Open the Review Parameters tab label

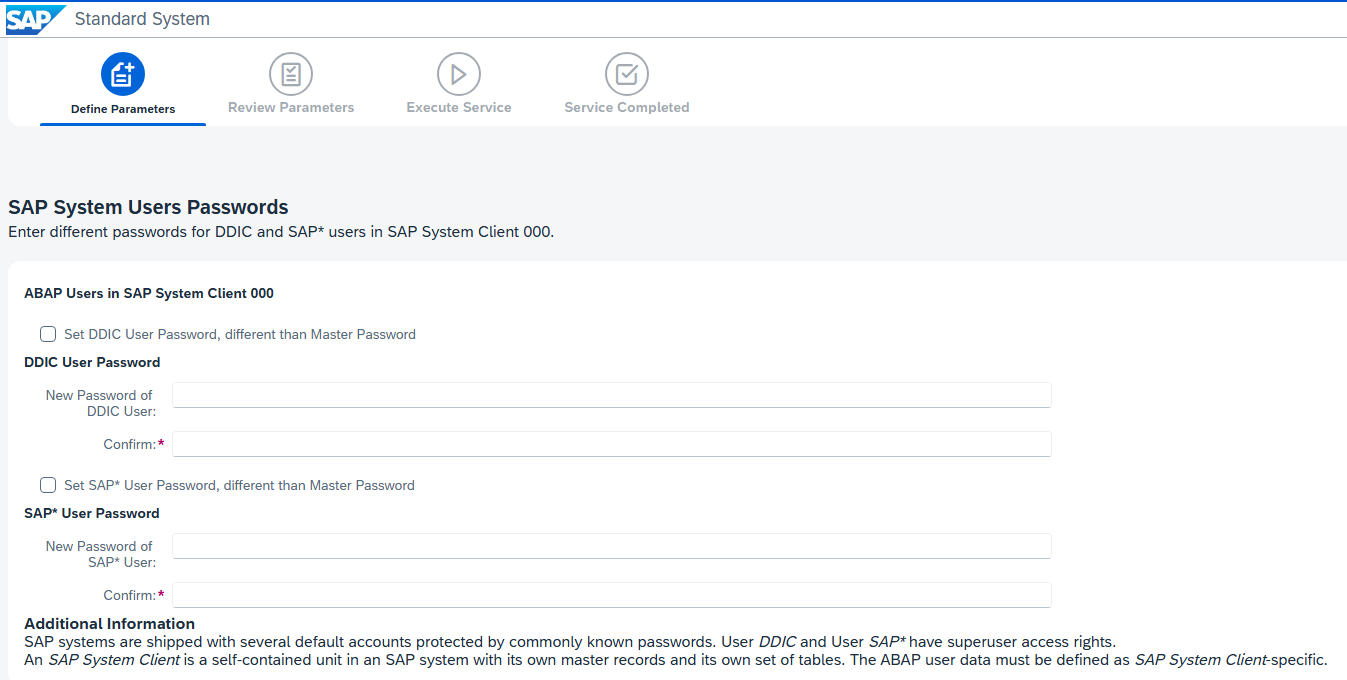click(291, 108)
